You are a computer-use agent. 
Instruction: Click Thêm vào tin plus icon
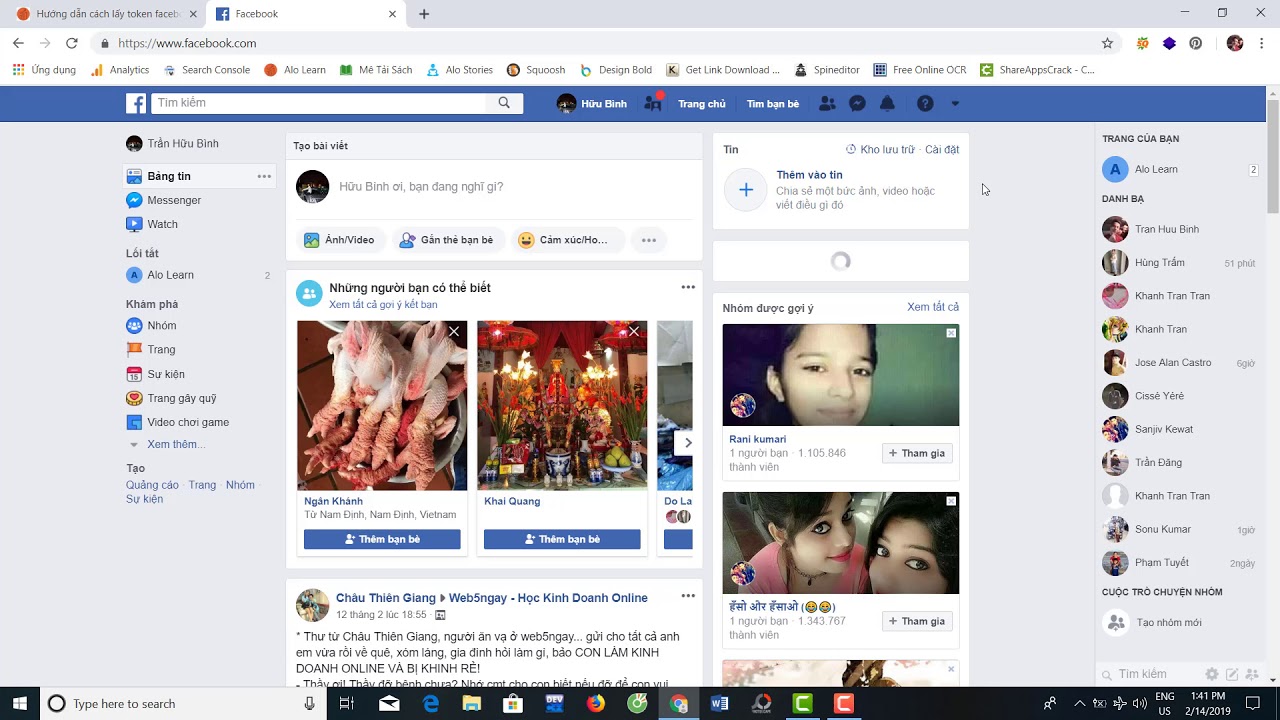745,190
